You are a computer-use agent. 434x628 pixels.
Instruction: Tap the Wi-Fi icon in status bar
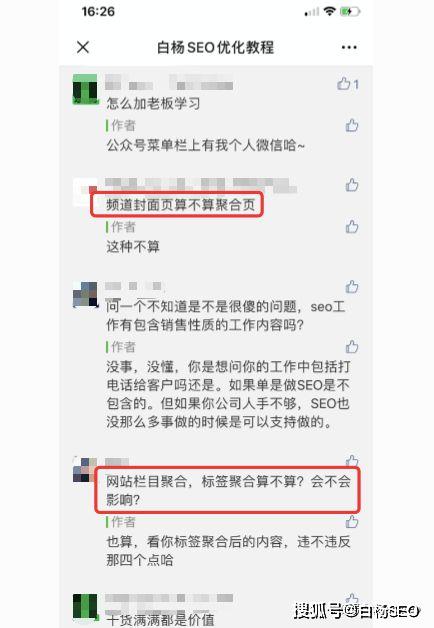330,11
